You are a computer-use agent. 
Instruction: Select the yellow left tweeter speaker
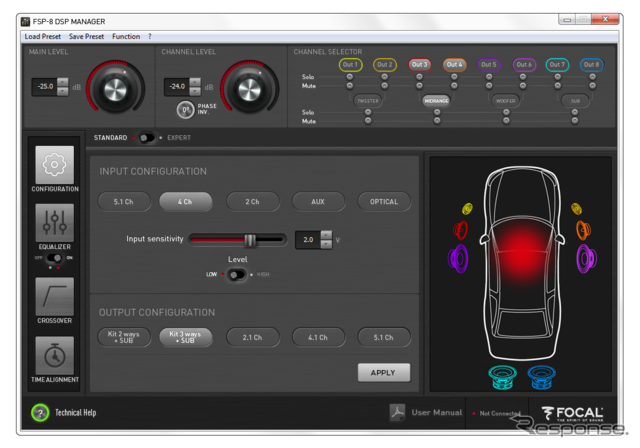(467, 208)
